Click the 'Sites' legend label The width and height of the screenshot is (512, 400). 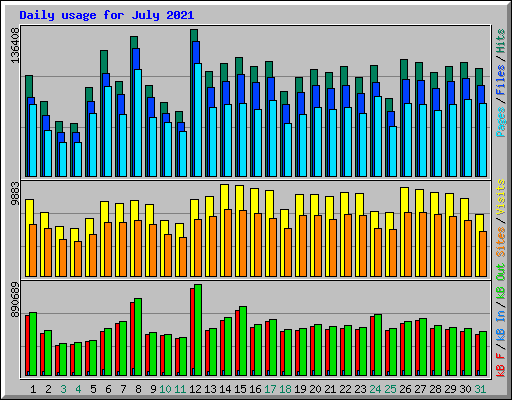tap(501, 242)
